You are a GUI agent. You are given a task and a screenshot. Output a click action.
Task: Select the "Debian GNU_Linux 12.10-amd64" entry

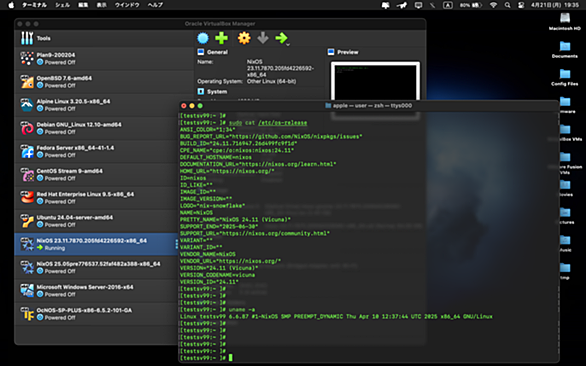79,124
